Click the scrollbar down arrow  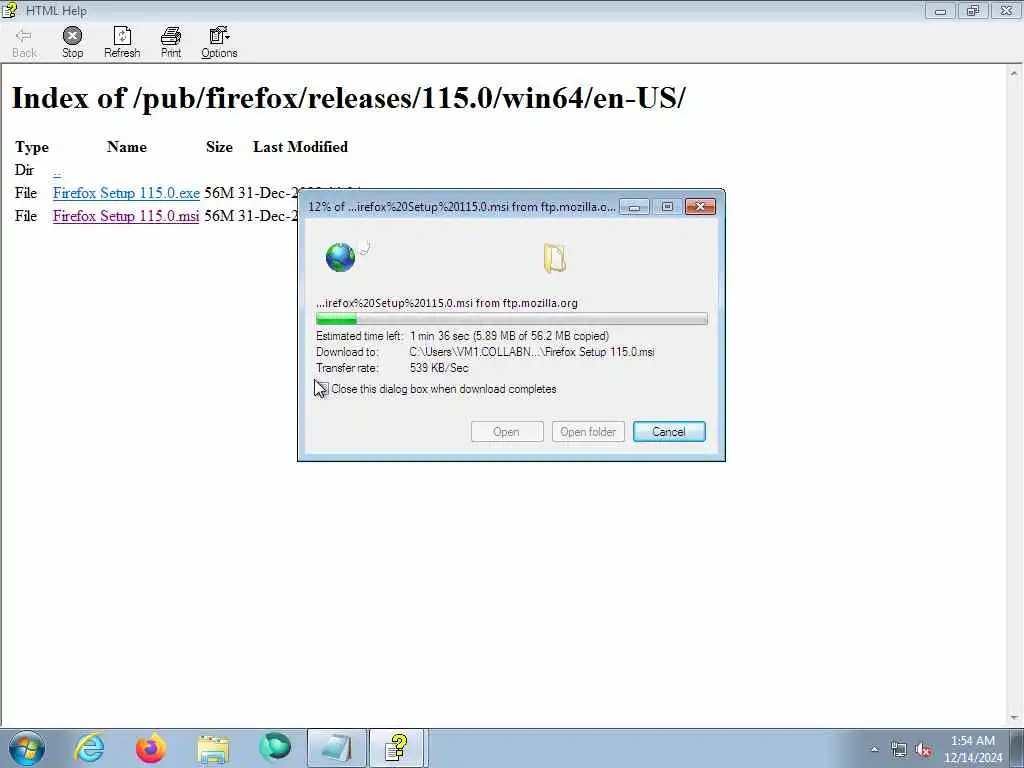pyautogui.click(x=1016, y=718)
